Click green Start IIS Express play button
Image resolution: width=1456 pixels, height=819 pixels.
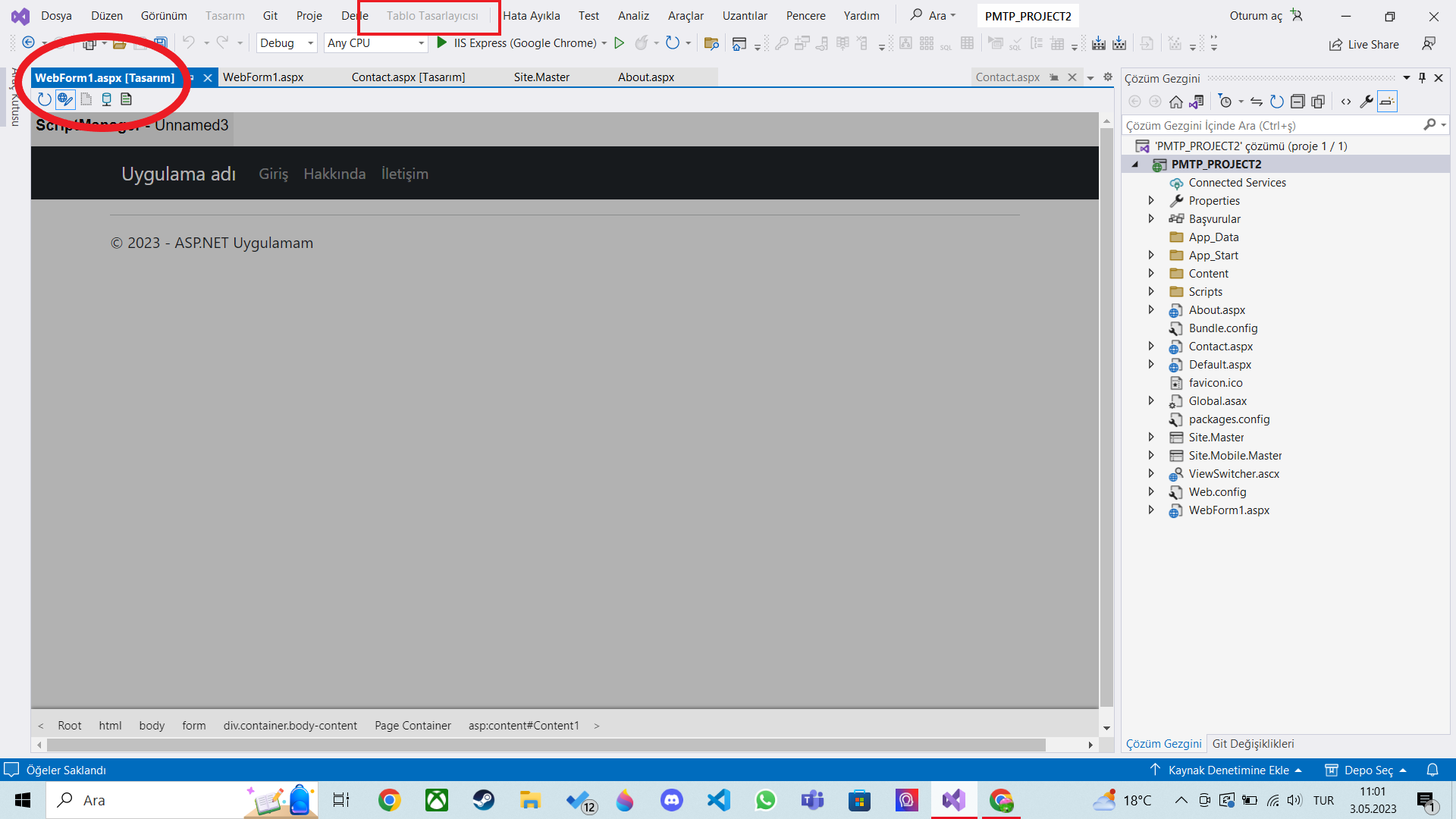pyautogui.click(x=442, y=43)
